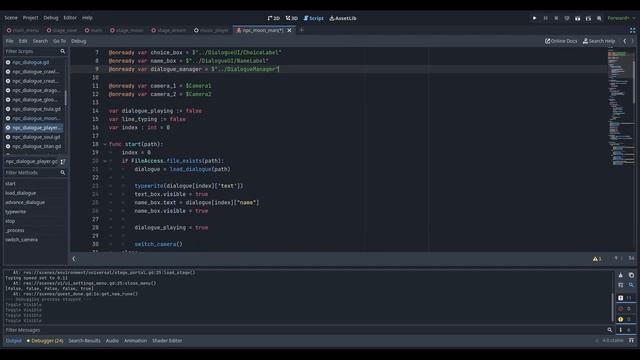The height and width of the screenshot is (360, 640).
Task: Add a new scene tab with plus
Action: (x=302, y=30)
